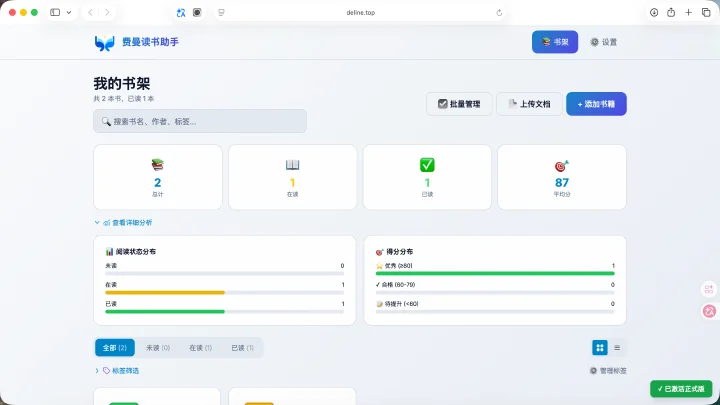Click the 共 2 本书 summary text
Screen dimensions: 720x405
pos(124,99)
